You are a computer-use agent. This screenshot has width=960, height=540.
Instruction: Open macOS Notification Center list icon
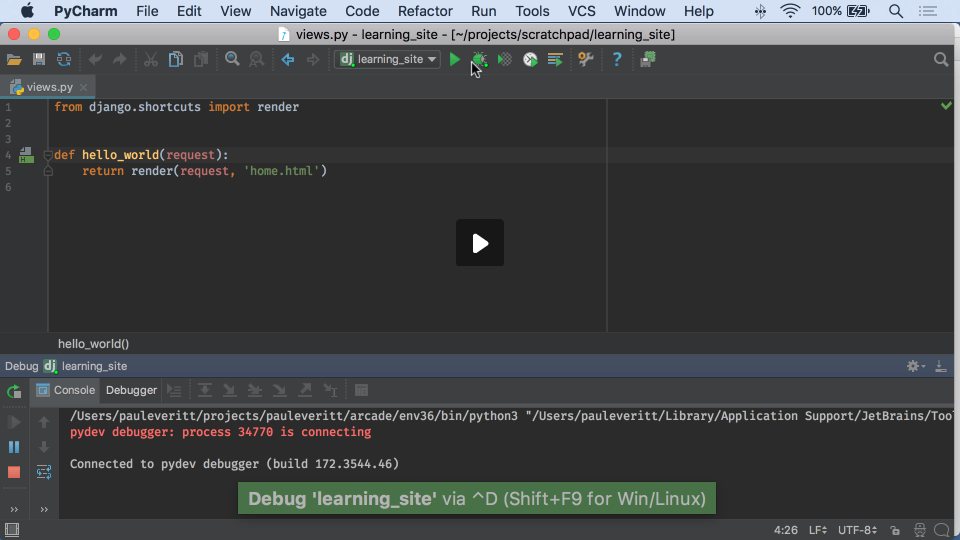pos(928,11)
